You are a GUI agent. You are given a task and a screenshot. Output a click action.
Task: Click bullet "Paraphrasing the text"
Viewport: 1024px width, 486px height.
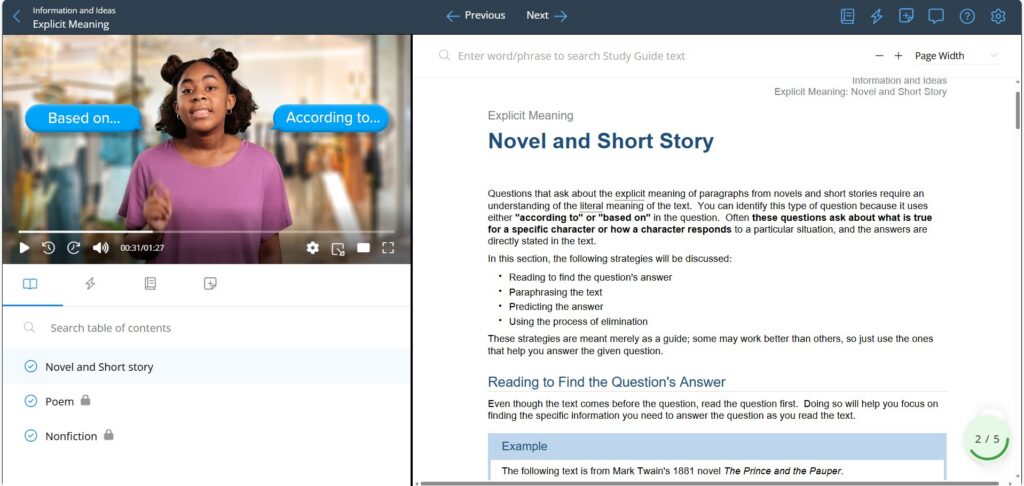(555, 292)
